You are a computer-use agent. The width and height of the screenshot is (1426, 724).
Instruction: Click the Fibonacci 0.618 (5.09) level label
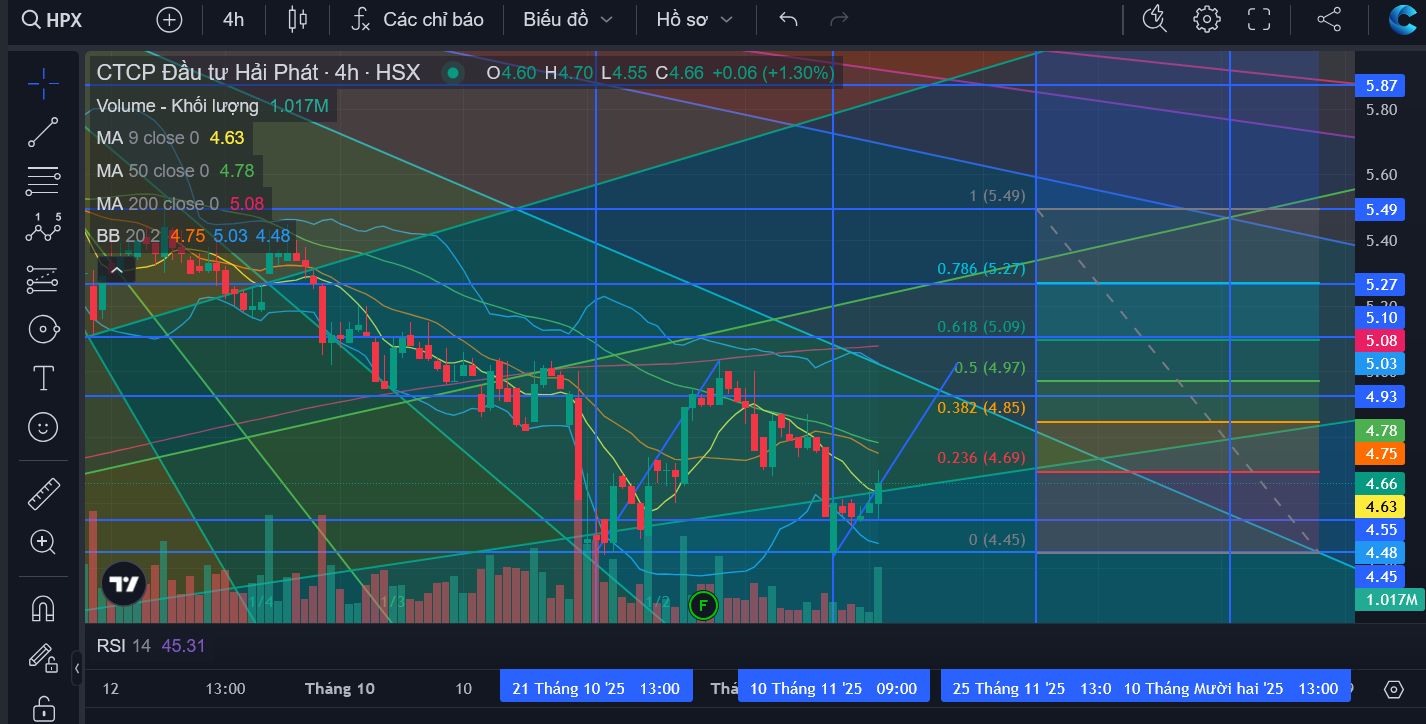pos(981,326)
